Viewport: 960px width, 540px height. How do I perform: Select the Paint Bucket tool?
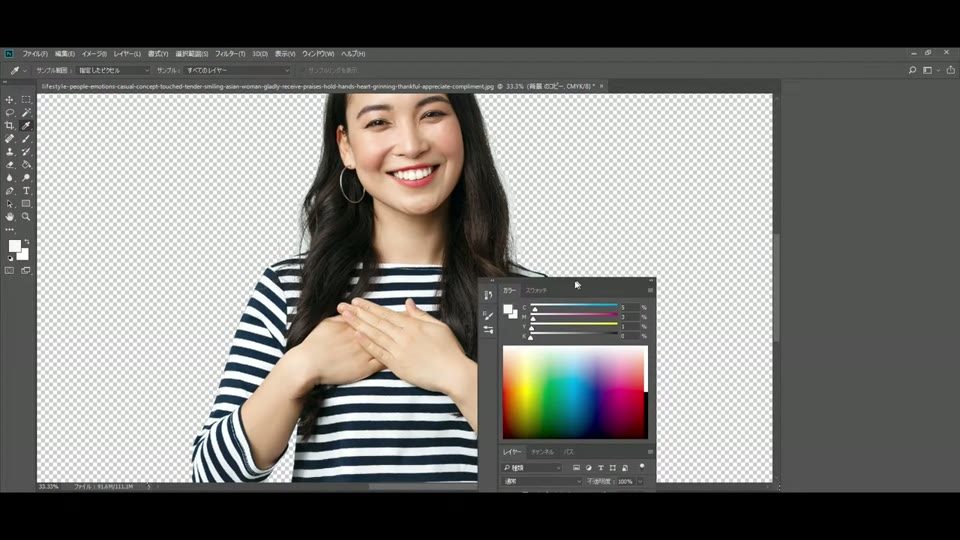coord(26,165)
